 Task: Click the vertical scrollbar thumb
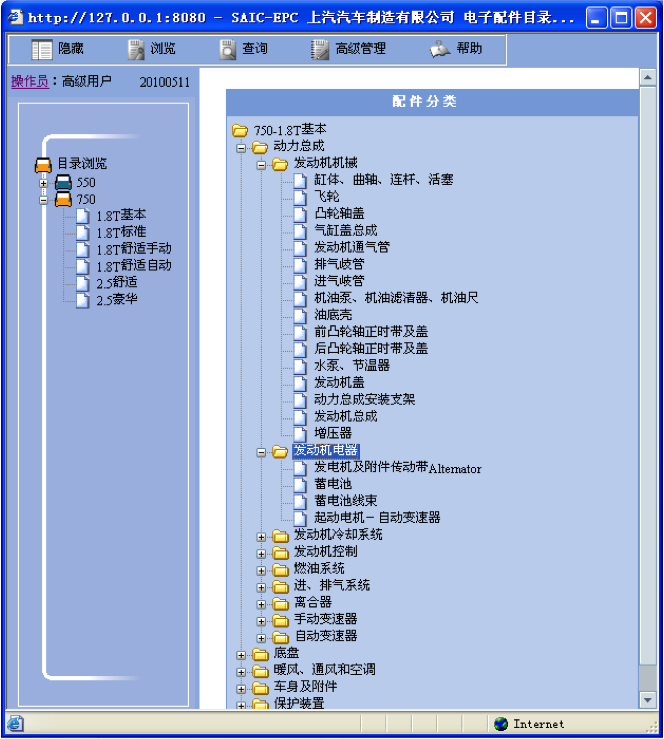click(648, 375)
